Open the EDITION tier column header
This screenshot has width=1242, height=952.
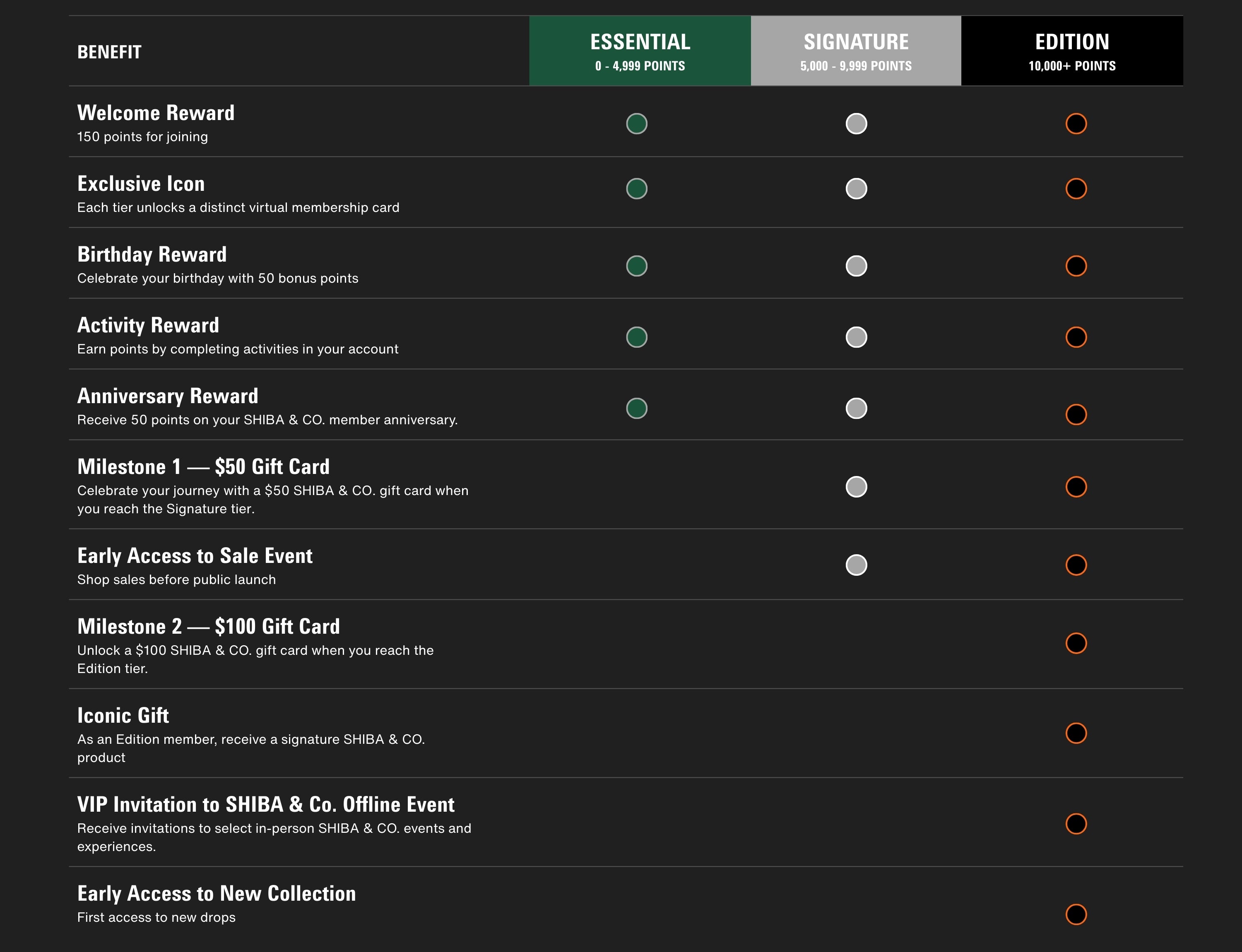(x=1071, y=51)
